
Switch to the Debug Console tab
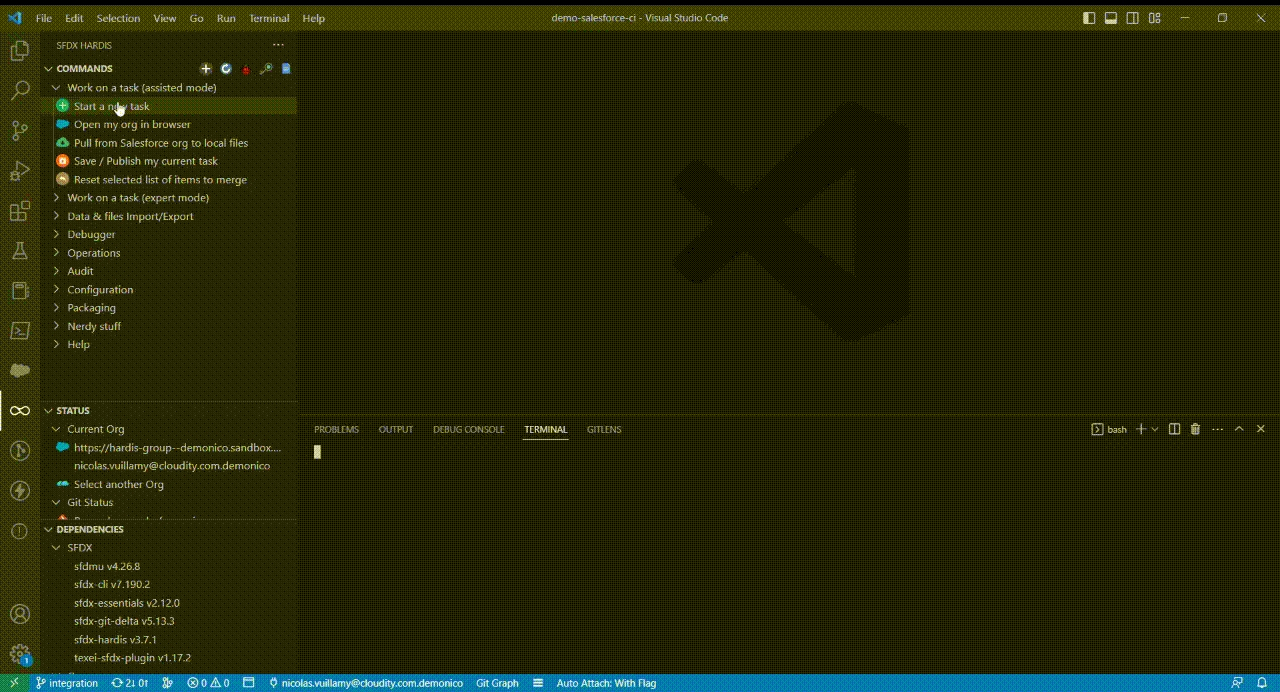click(468, 429)
